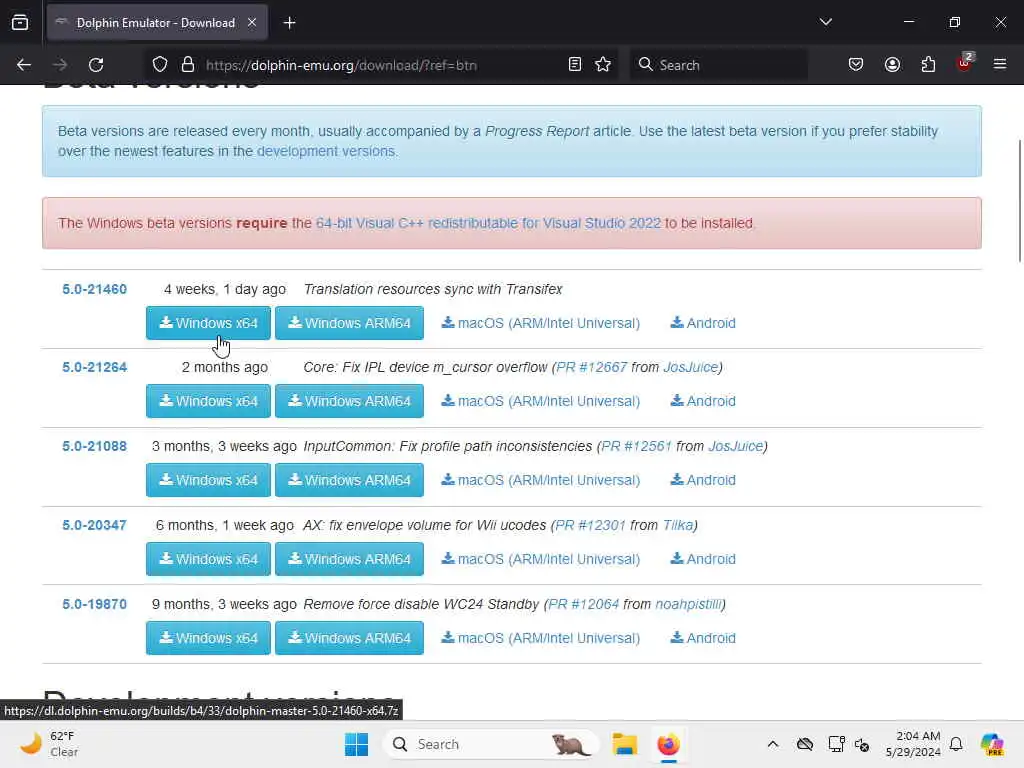Show hidden system tray icons
The width and height of the screenshot is (1024, 768).
pos(773,744)
